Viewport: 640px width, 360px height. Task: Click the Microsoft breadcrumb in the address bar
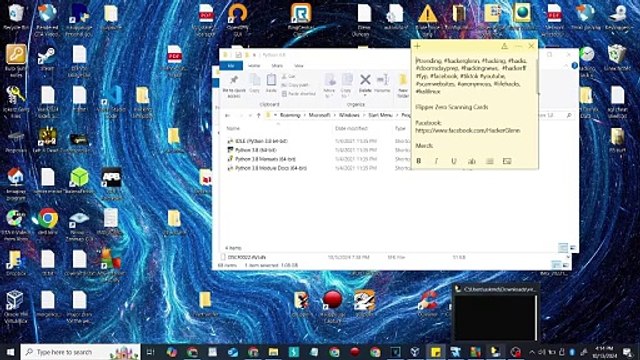tap(319, 116)
